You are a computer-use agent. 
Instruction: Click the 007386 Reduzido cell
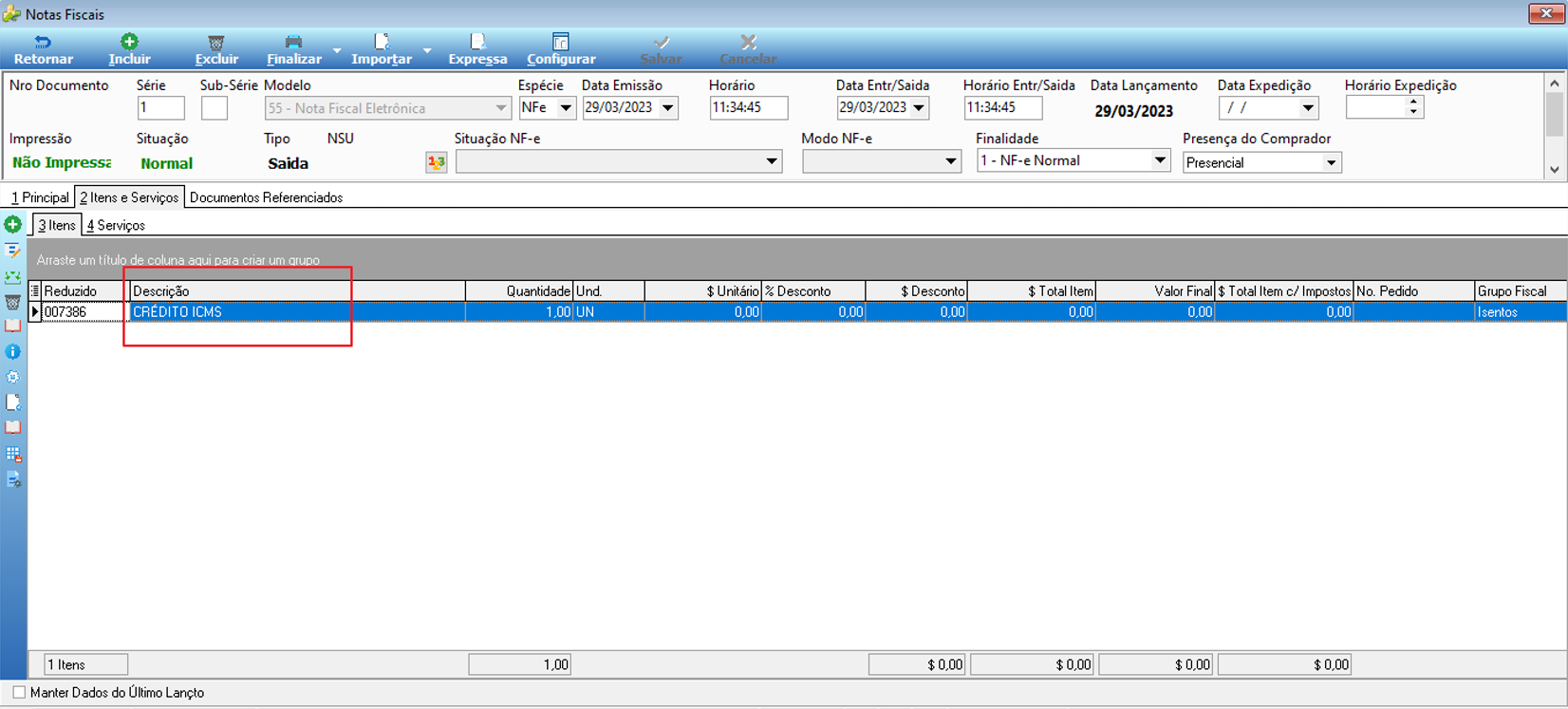[x=84, y=311]
